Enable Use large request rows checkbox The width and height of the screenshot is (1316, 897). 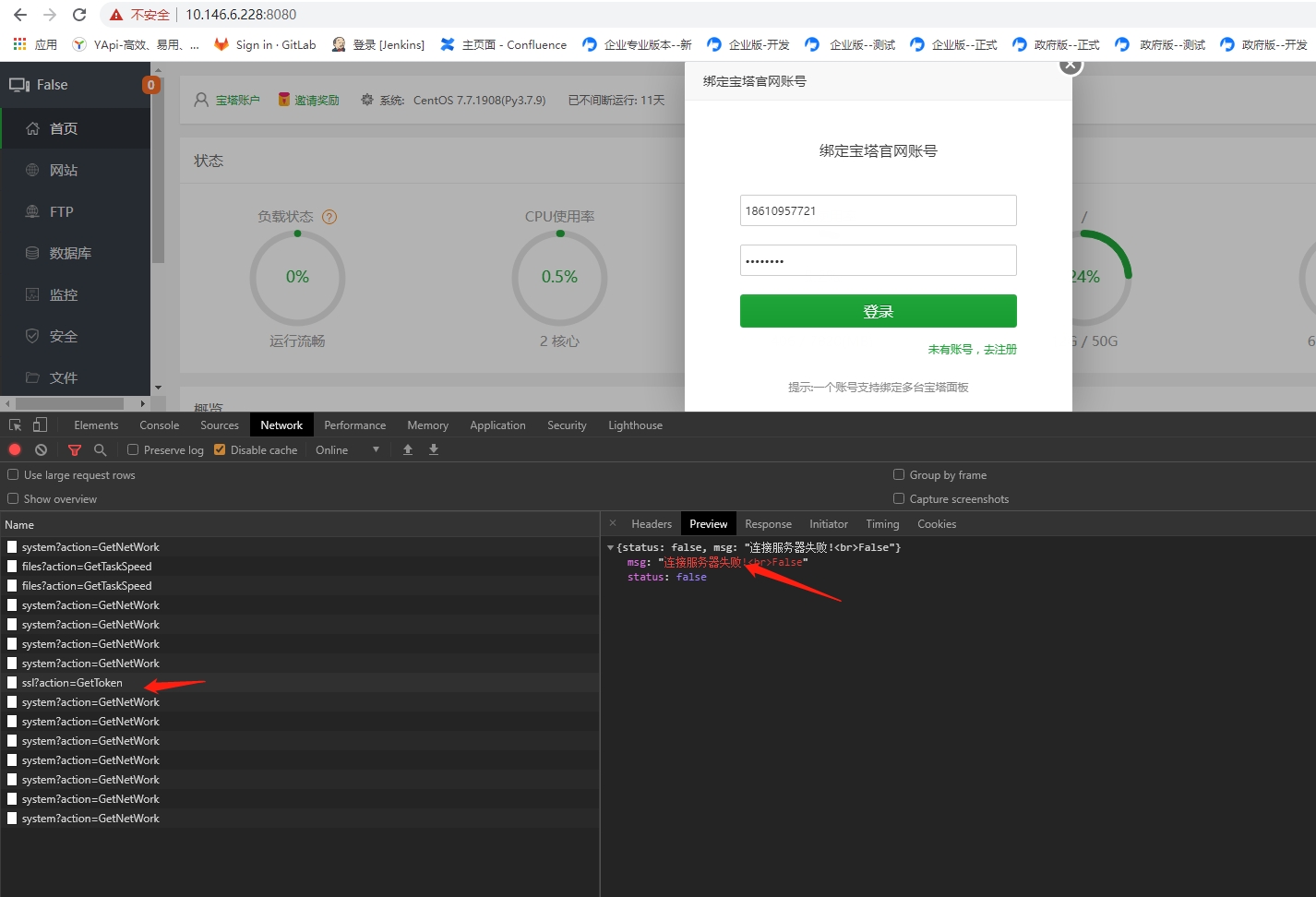point(13,474)
